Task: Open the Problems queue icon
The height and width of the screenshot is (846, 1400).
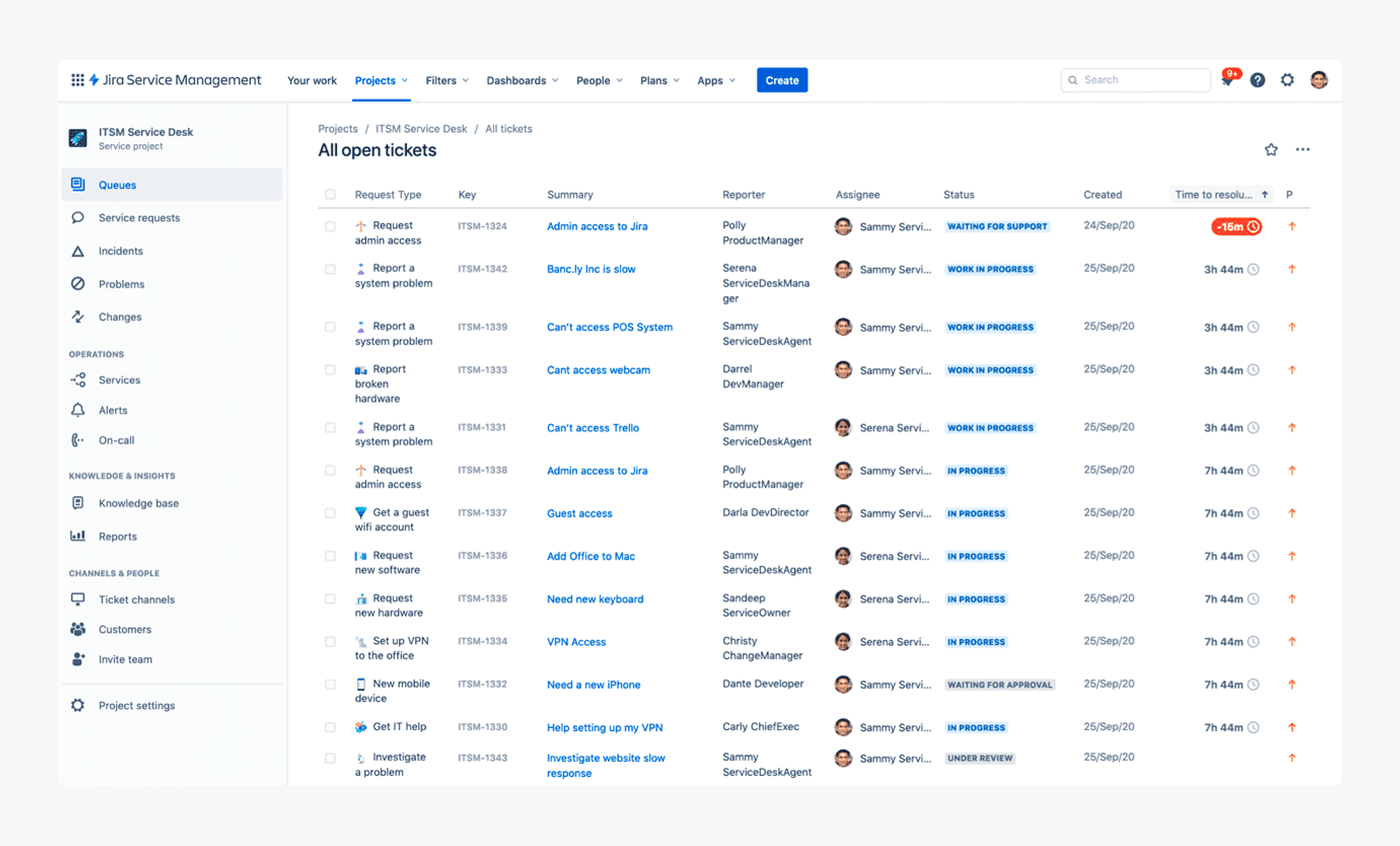Action: click(79, 284)
